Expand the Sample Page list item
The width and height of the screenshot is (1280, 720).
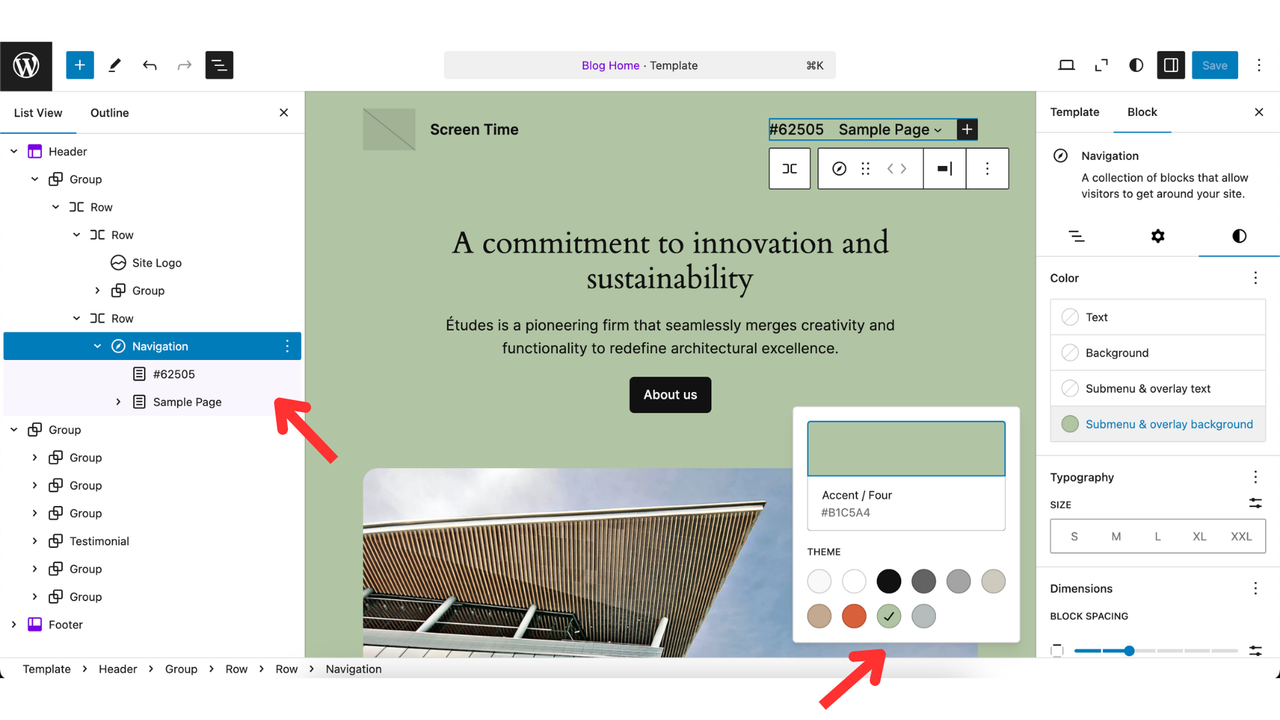119,402
